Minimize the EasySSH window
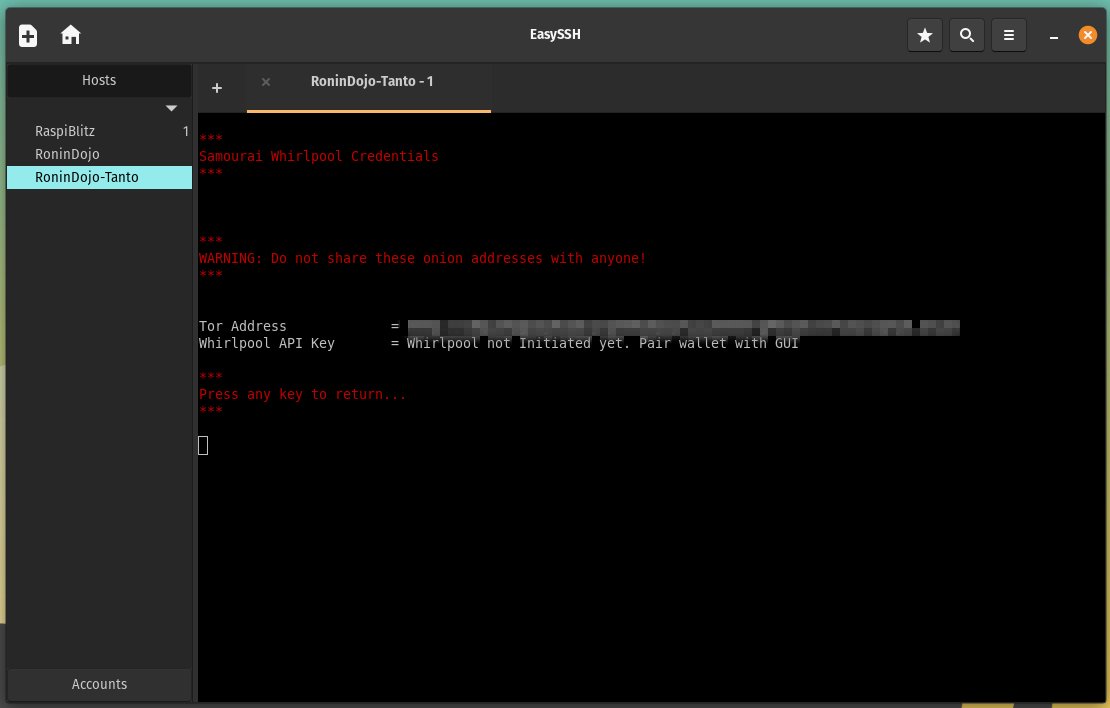Viewport: 1110px width, 708px height. tap(1054, 36)
